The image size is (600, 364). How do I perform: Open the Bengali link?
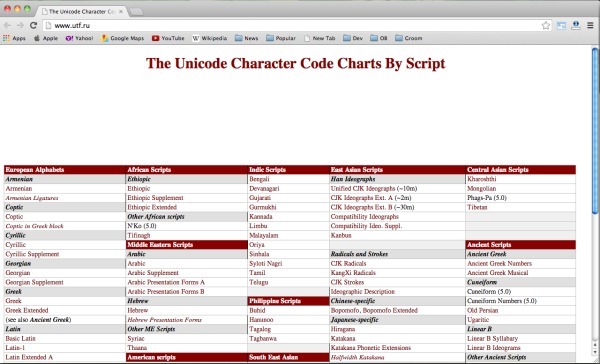259,179
